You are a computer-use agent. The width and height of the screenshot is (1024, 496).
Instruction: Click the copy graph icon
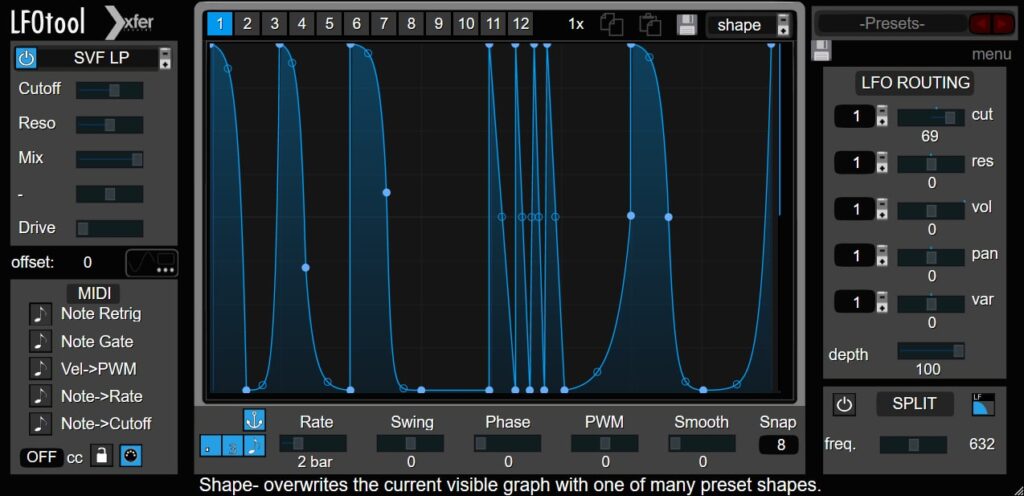click(612, 25)
